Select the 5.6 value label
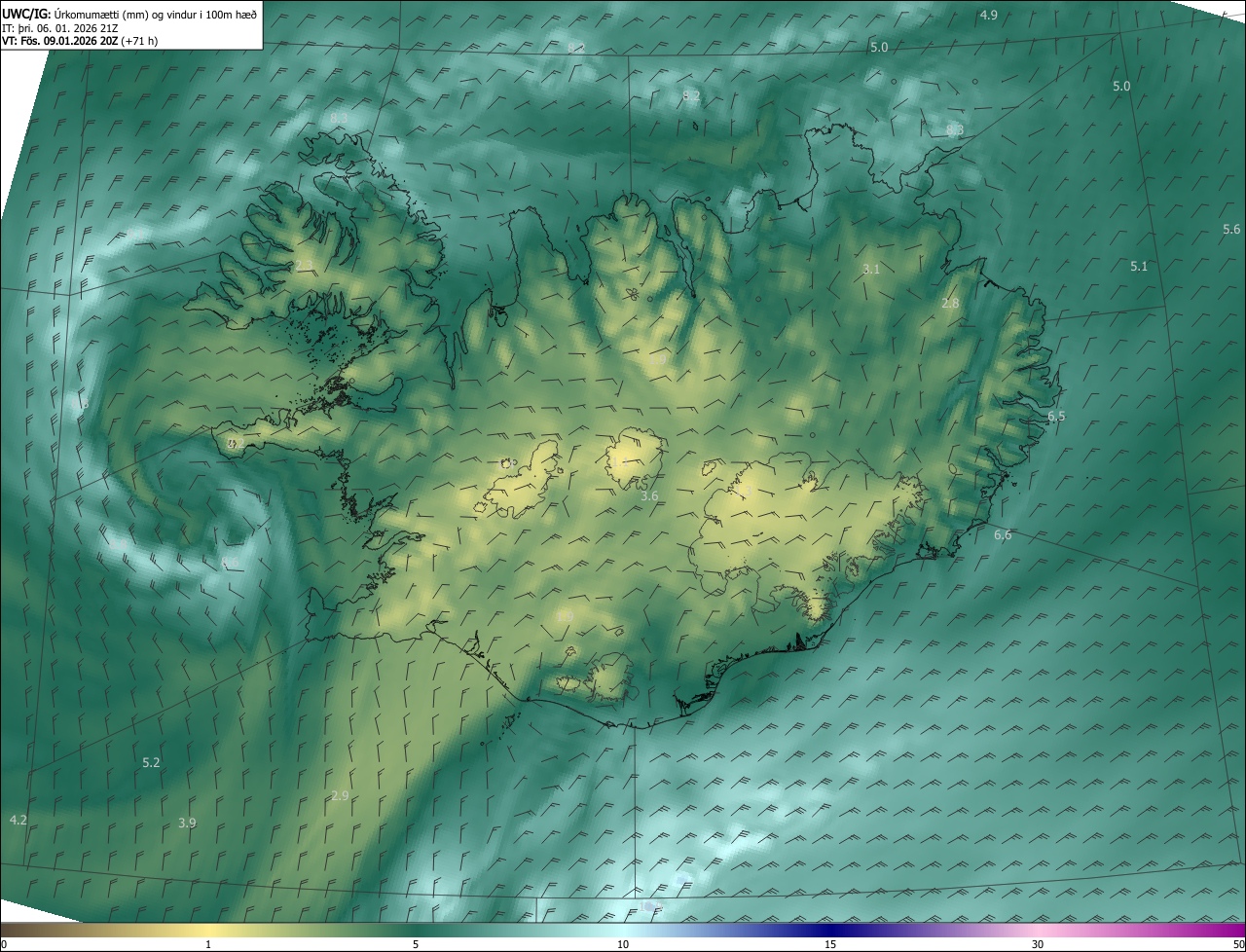 coord(1231,229)
